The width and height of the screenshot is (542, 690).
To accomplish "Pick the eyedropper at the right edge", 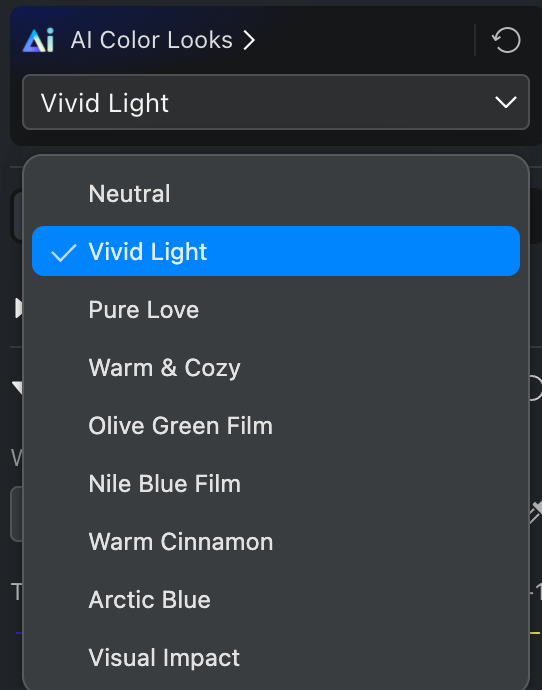I will 535,513.
